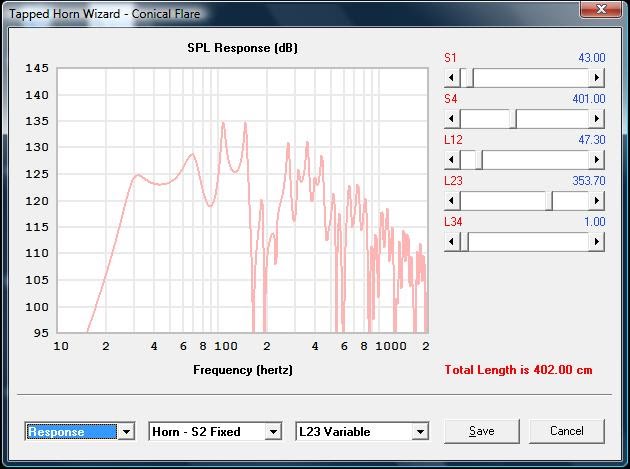This screenshot has width=630, height=469.
Task: Open the Response dropdown
Action: click(126, 432)
